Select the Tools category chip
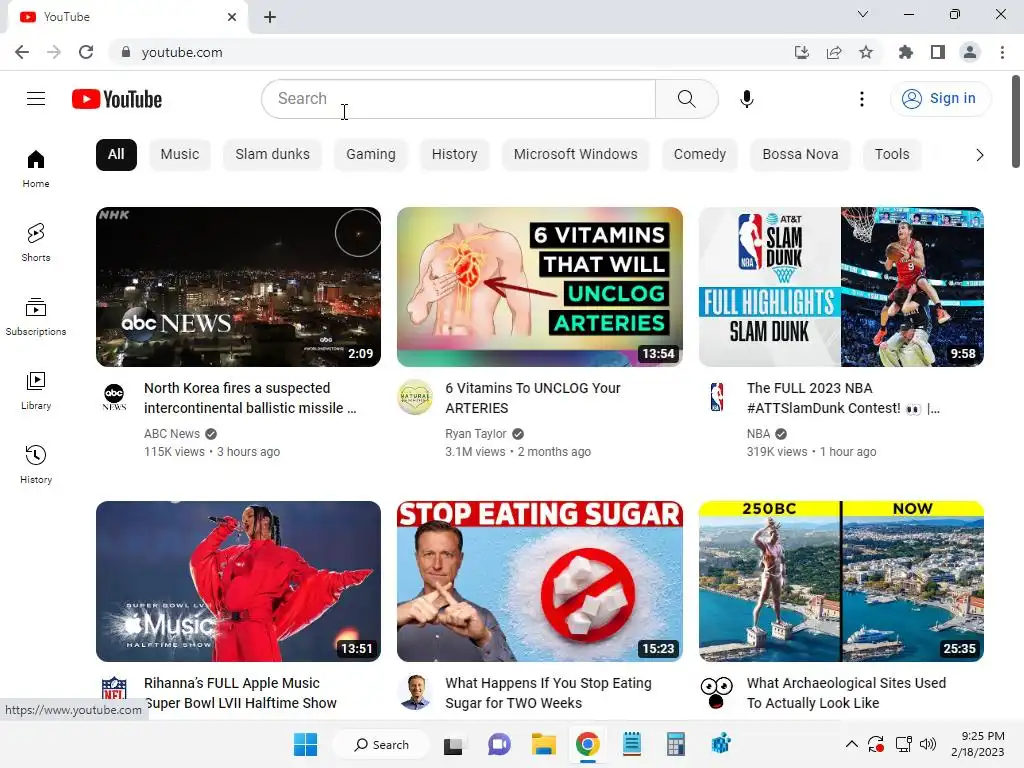 (892, 155)
